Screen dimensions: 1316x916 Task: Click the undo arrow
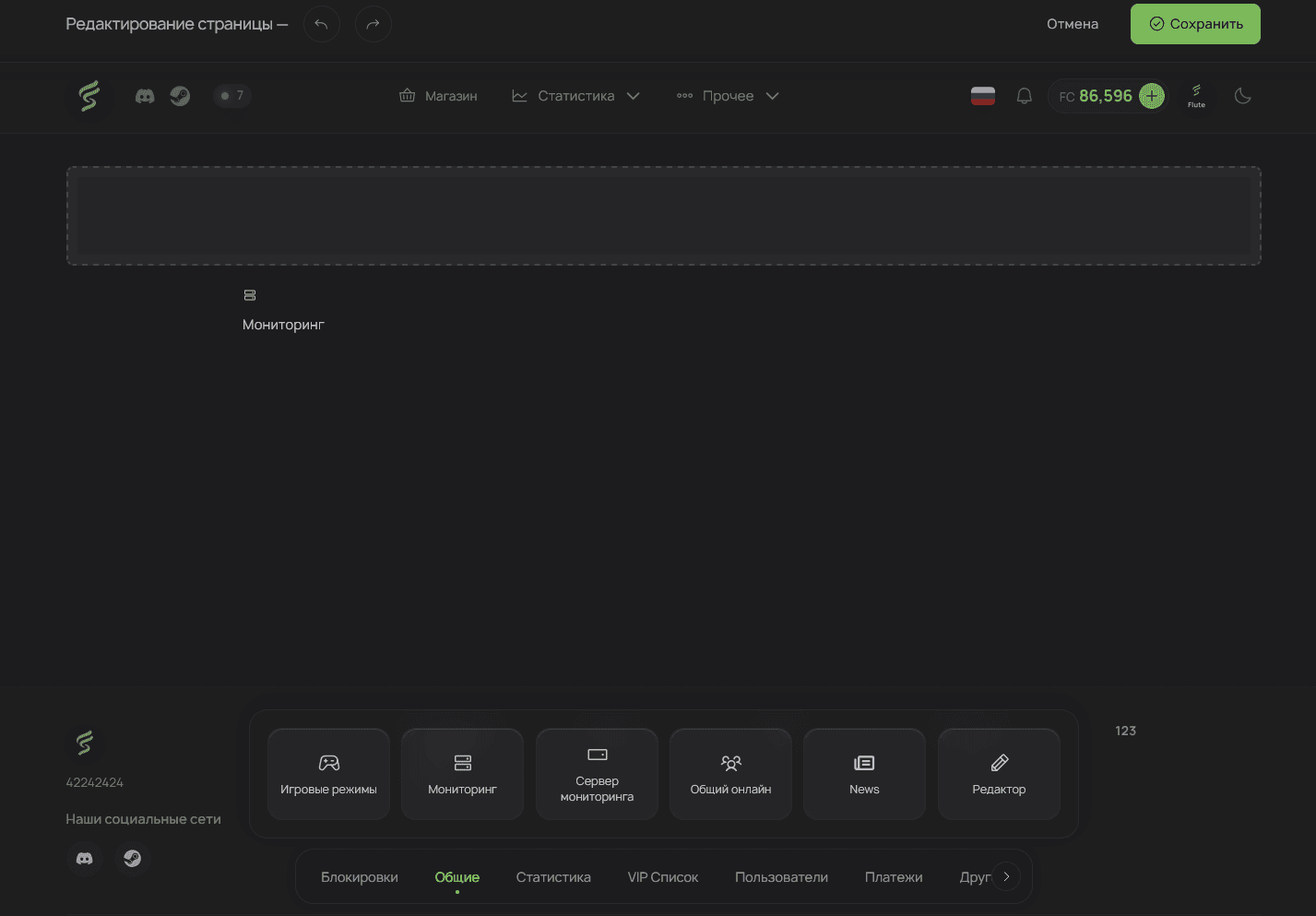coord(321,24)
